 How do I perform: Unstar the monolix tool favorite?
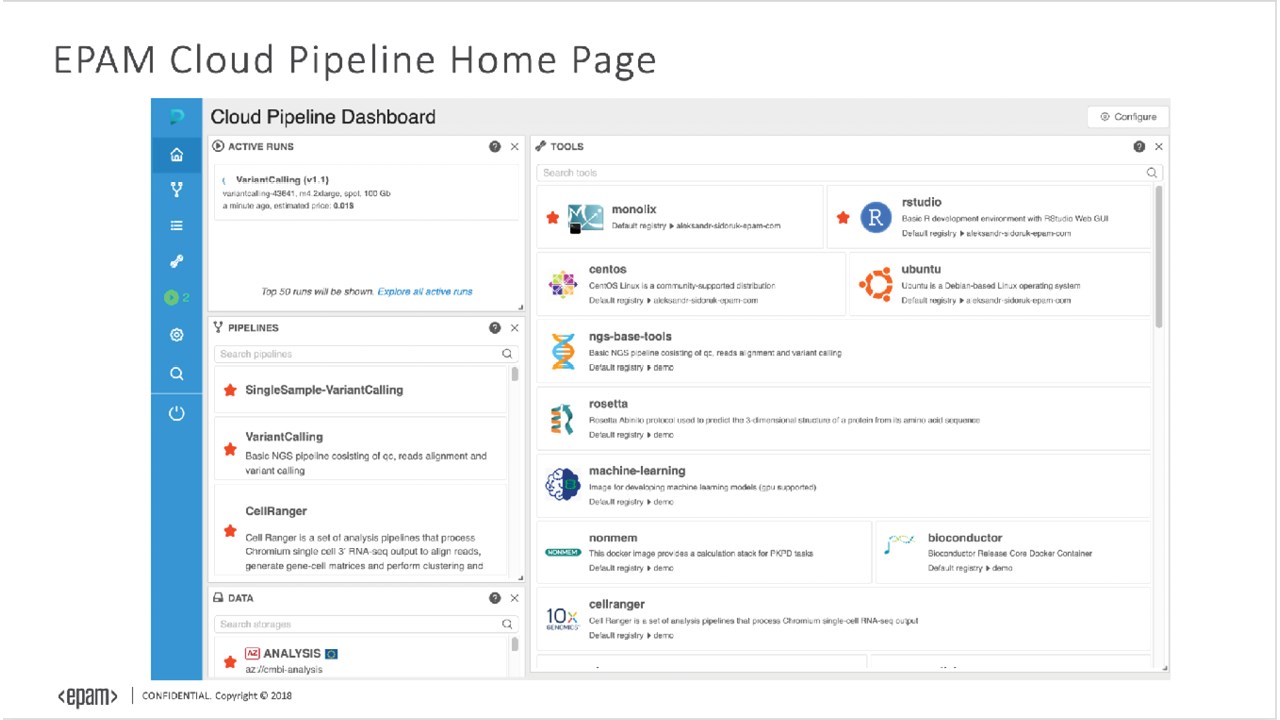553,217
